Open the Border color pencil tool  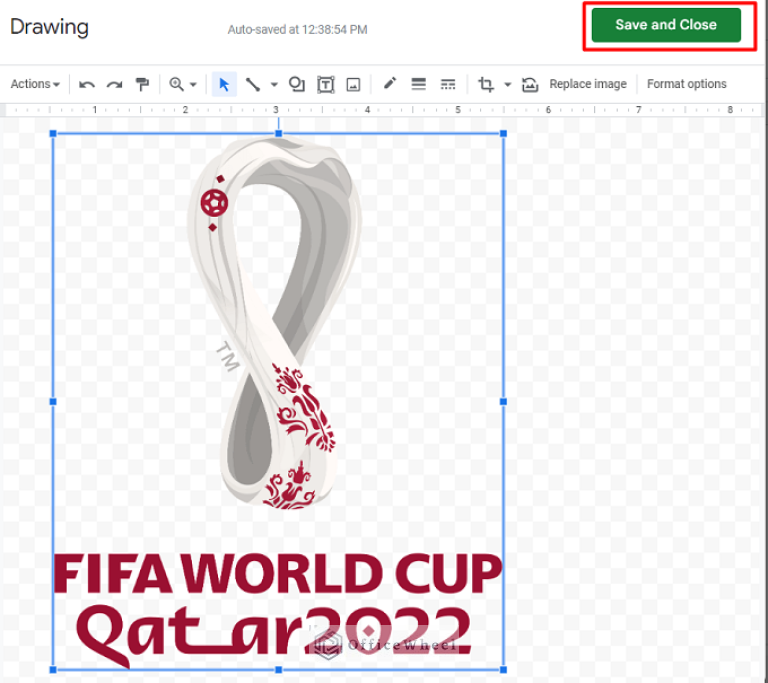[390, 84]
